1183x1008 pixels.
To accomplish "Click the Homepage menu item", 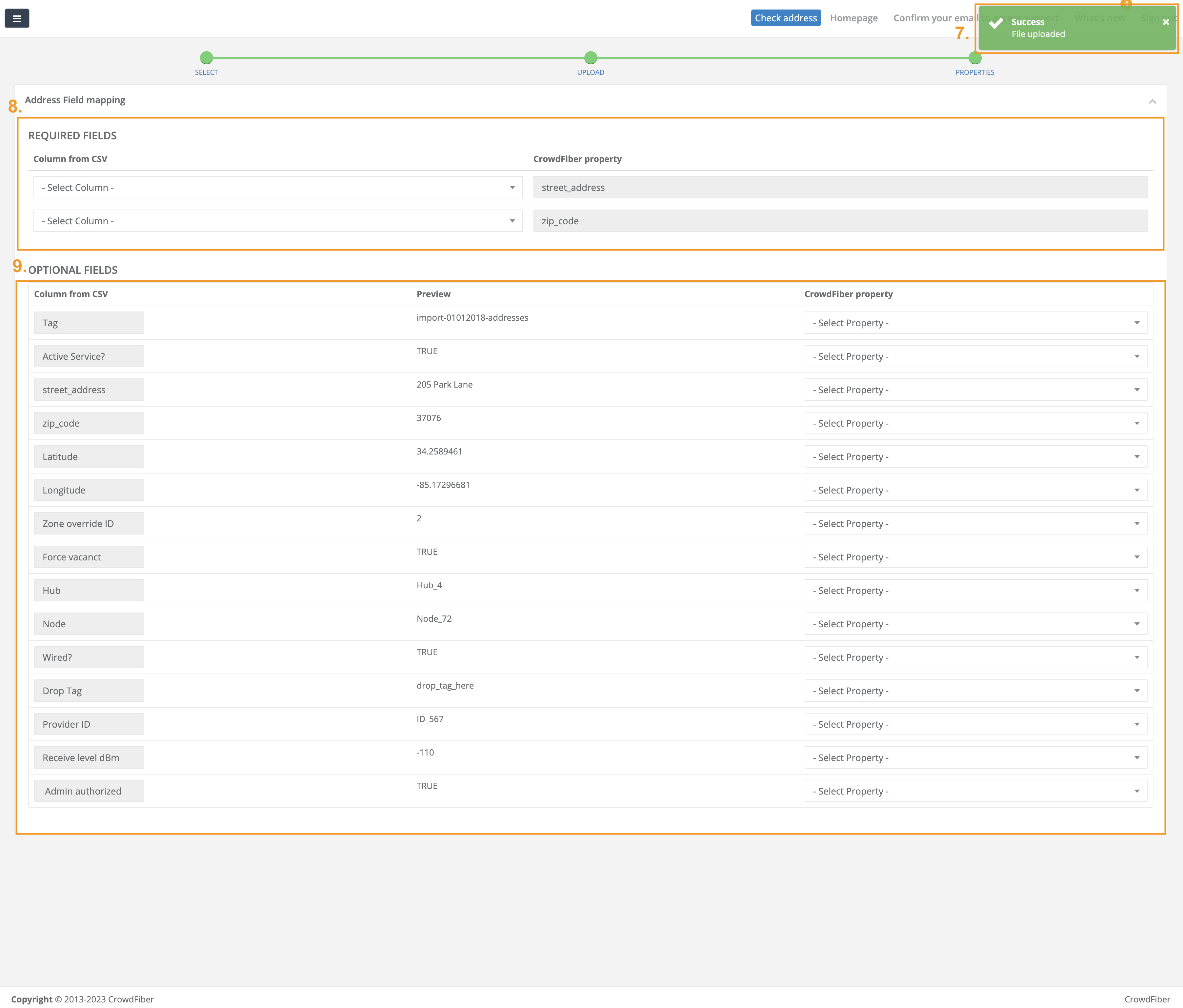I will pyautogui.click(x=853, y=18).
